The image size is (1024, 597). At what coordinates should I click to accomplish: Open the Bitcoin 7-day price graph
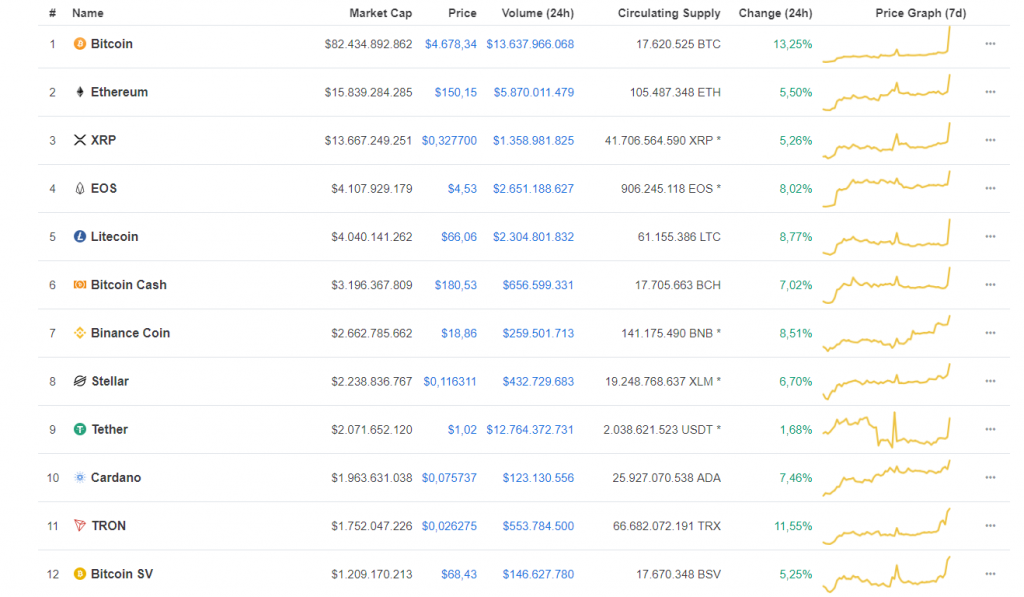(886, 44)
